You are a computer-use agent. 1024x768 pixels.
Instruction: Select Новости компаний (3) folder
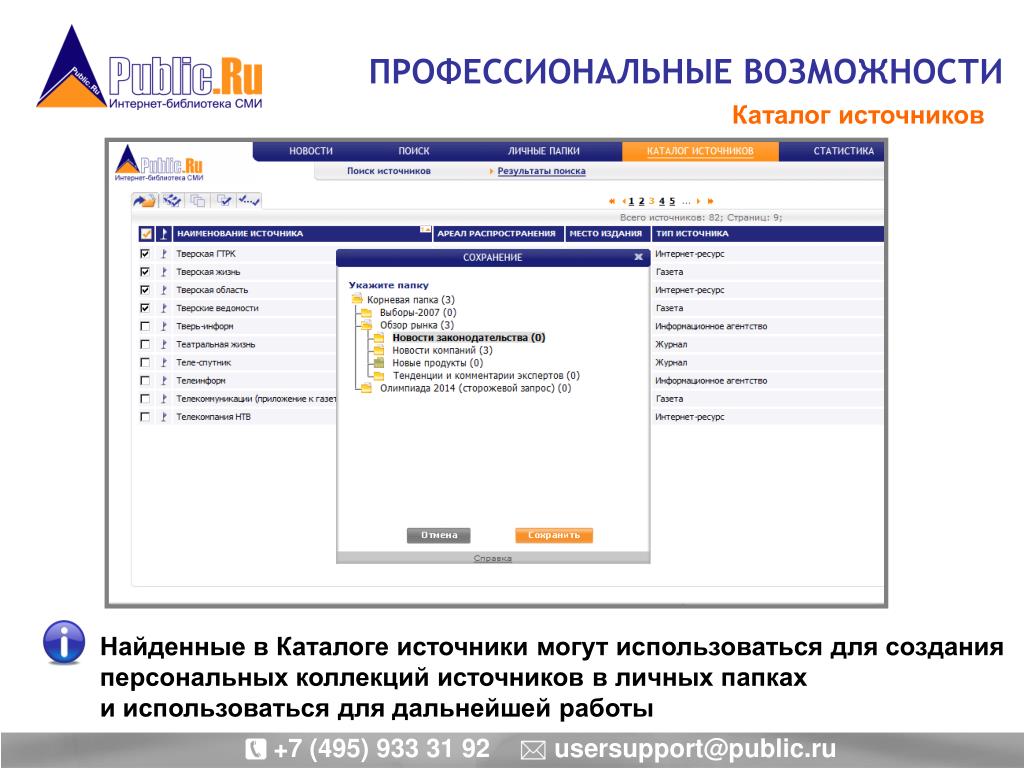442,350
